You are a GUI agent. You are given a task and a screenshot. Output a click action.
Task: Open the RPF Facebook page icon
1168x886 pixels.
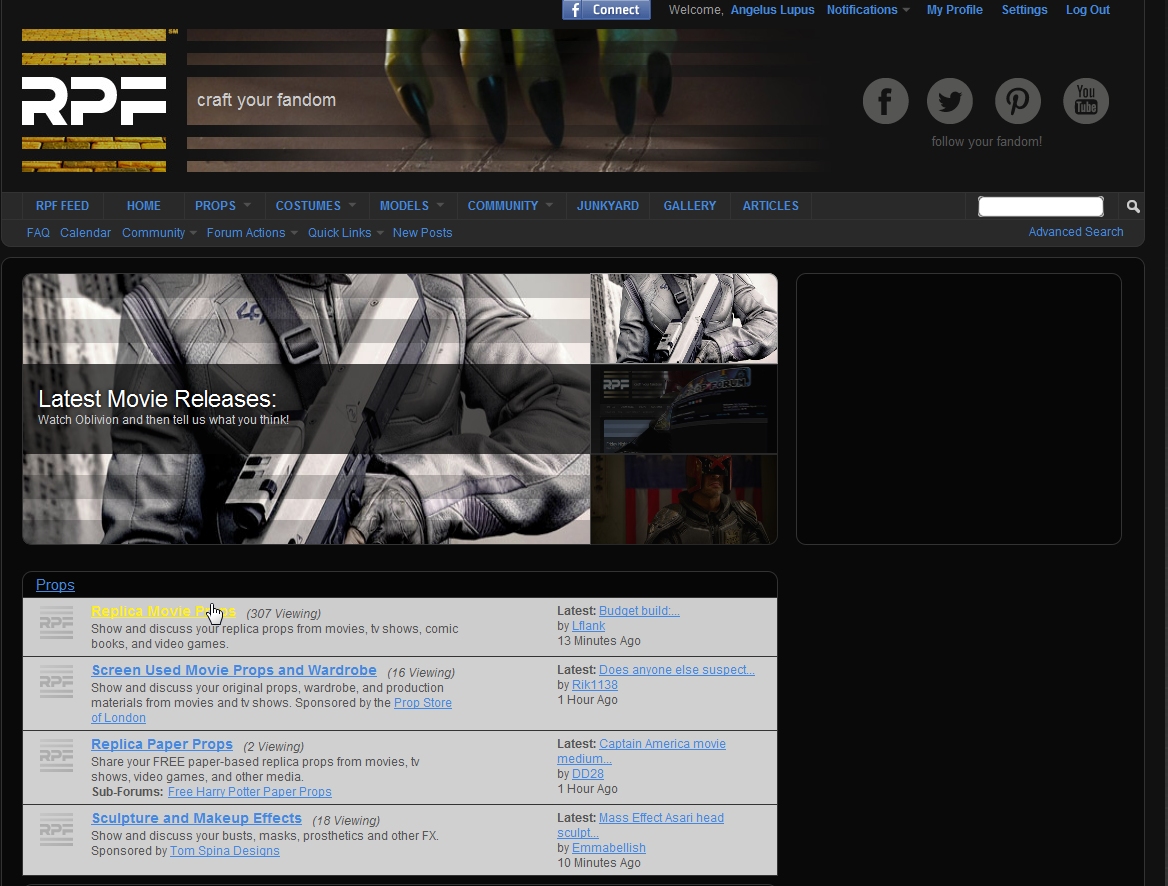click(x=885, y=101)
